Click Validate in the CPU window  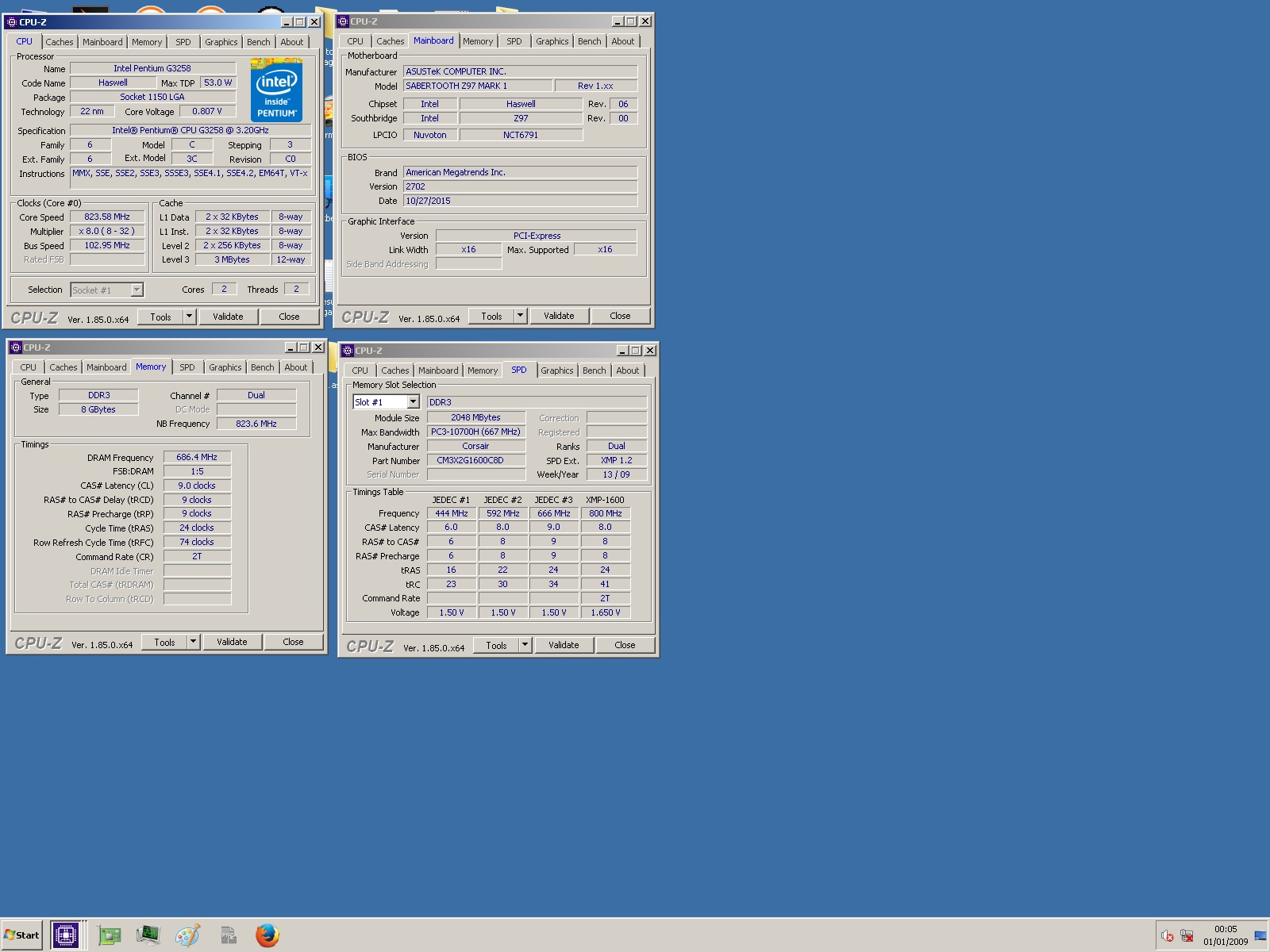tap(228, 317)
